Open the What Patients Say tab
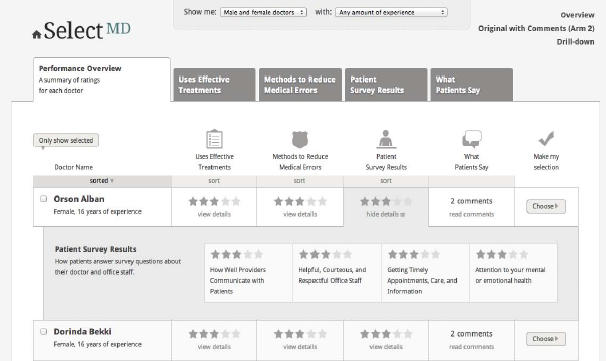 tap(472, 85)
